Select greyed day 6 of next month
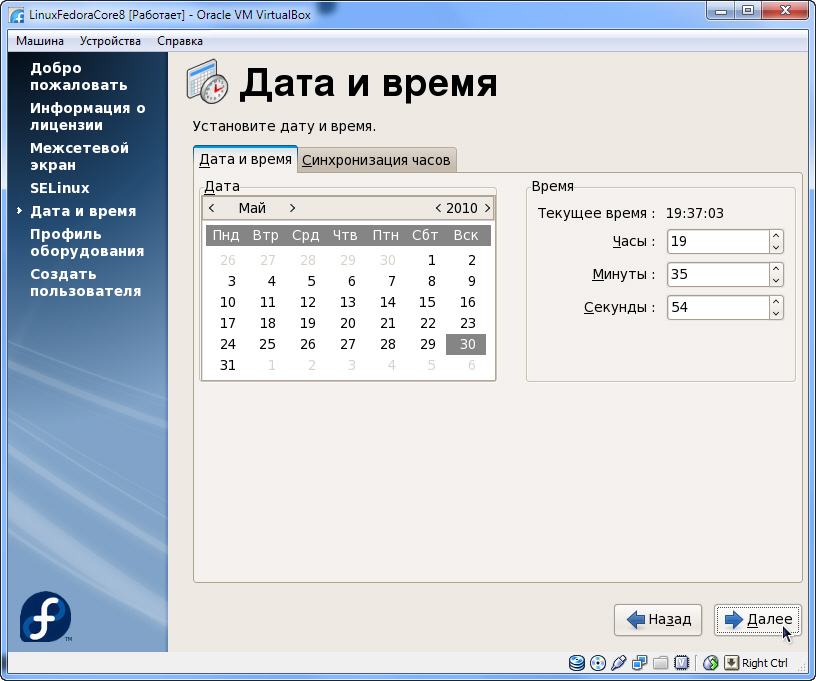The width and height of the screenshot is (816, 681). tap(471, 365)
